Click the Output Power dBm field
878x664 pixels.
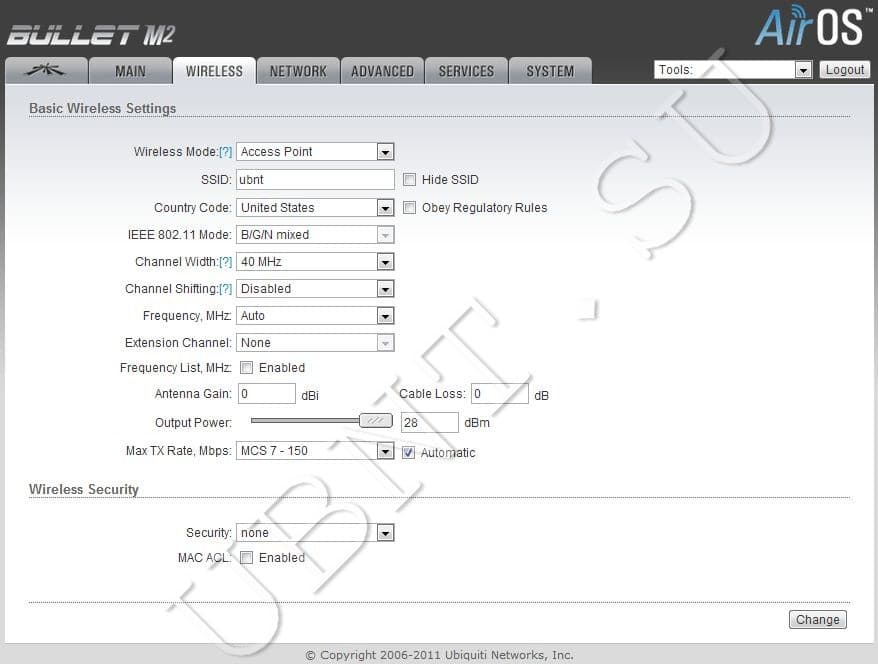pos(429,422)
